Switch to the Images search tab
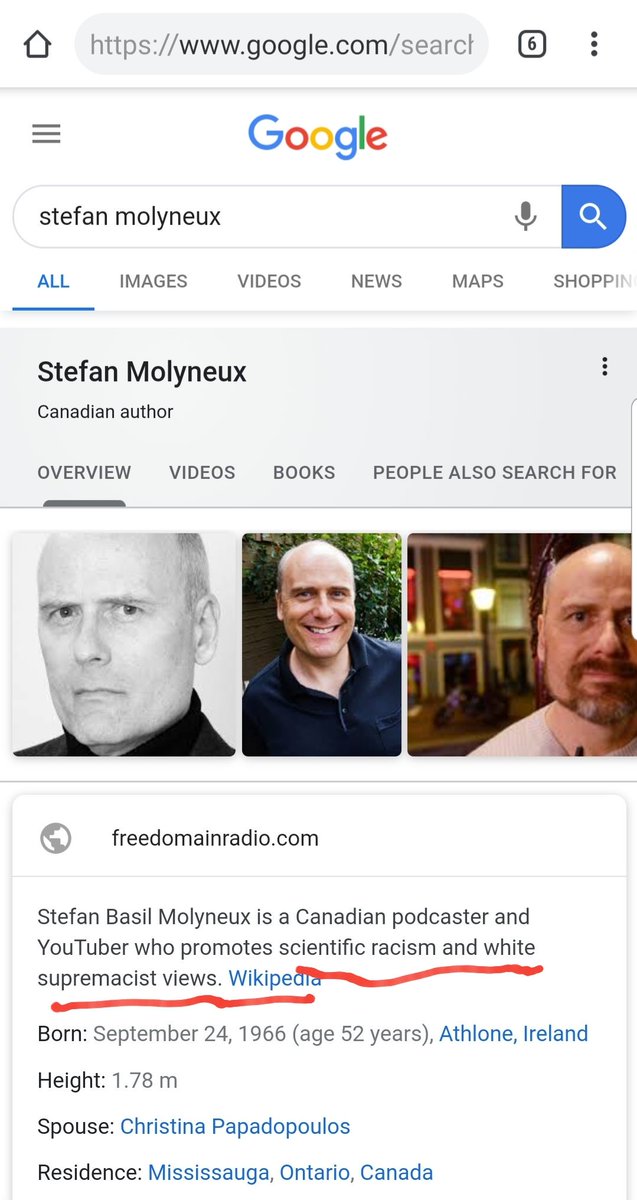637x1200 pixels. point(153,281)
